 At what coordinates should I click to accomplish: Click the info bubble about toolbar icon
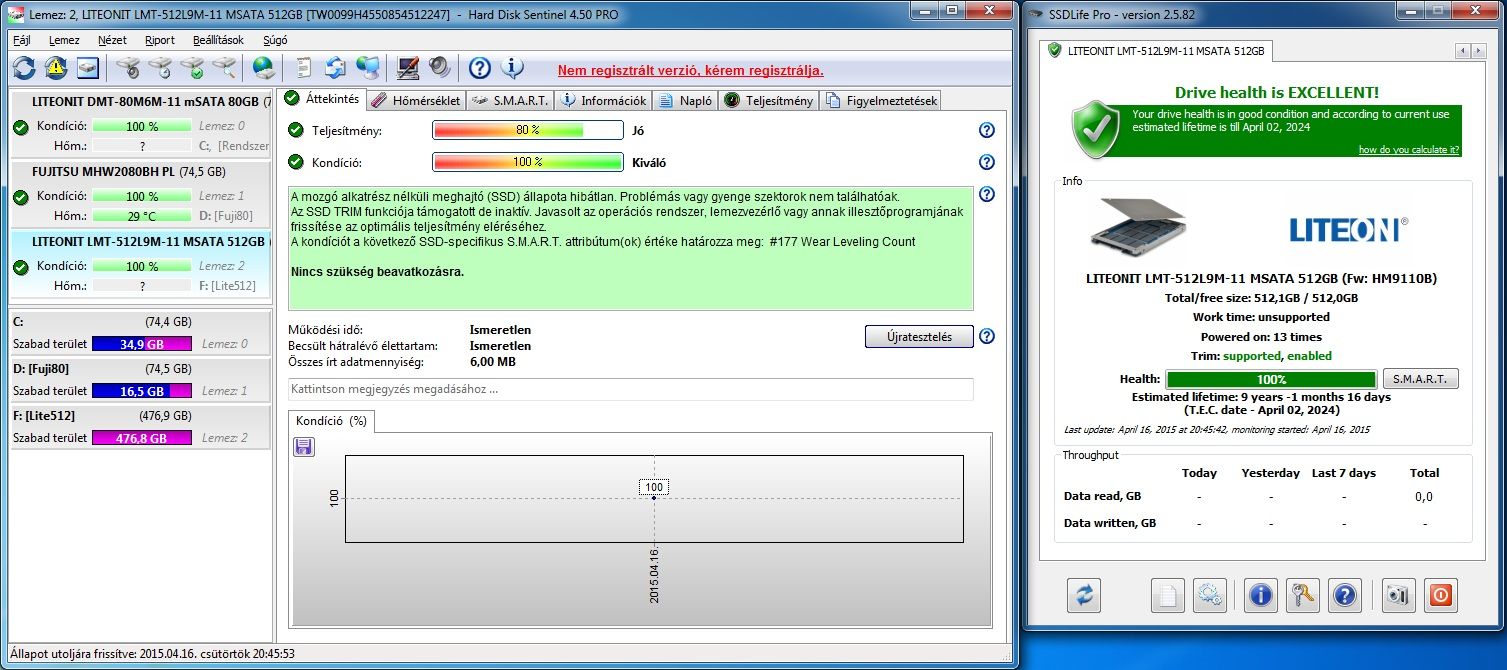pos(512,68)
